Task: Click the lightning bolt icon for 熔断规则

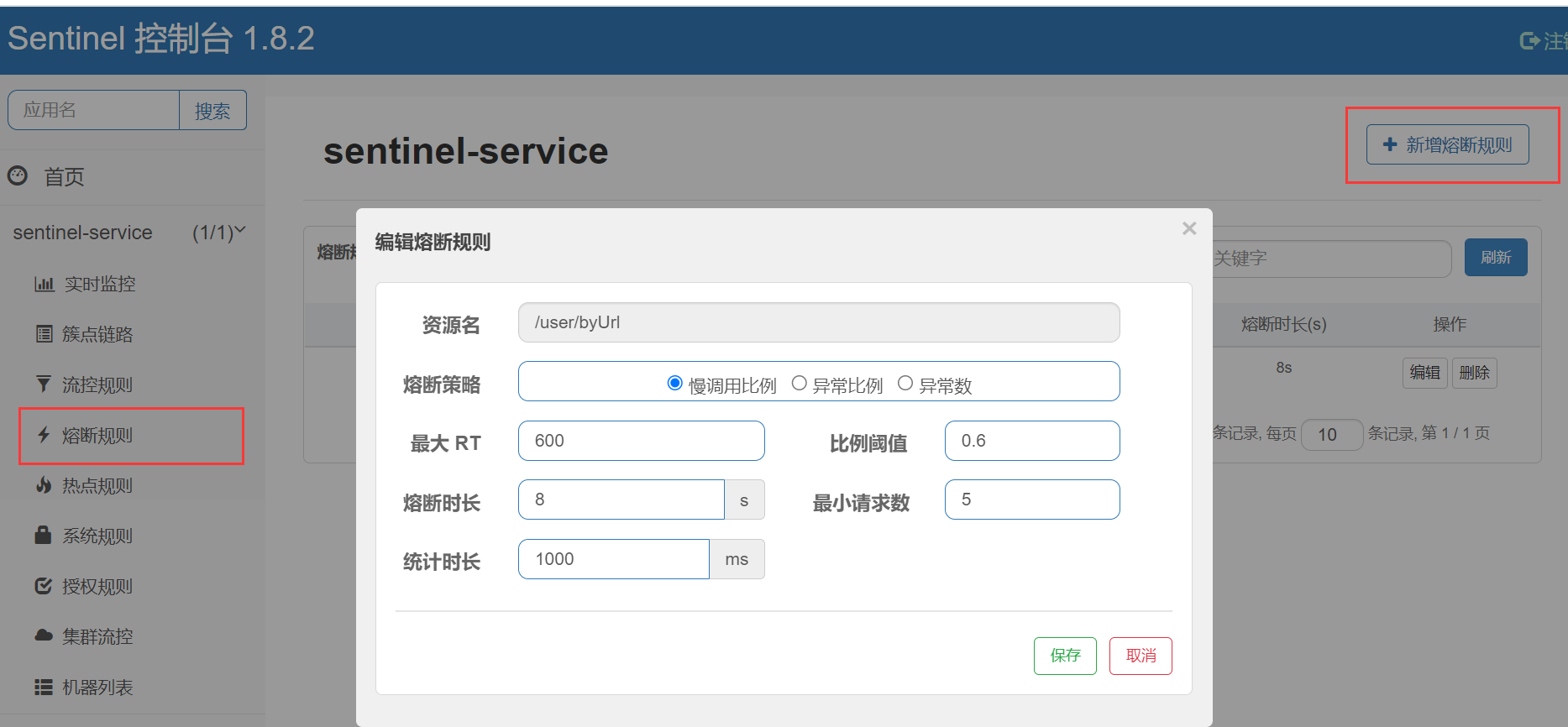Action: click(44, 435)
